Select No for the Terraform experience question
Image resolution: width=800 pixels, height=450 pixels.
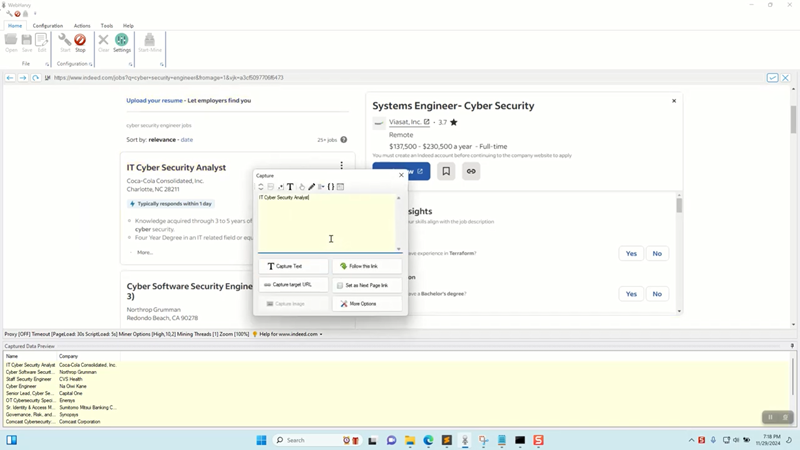tap(657, 253)
